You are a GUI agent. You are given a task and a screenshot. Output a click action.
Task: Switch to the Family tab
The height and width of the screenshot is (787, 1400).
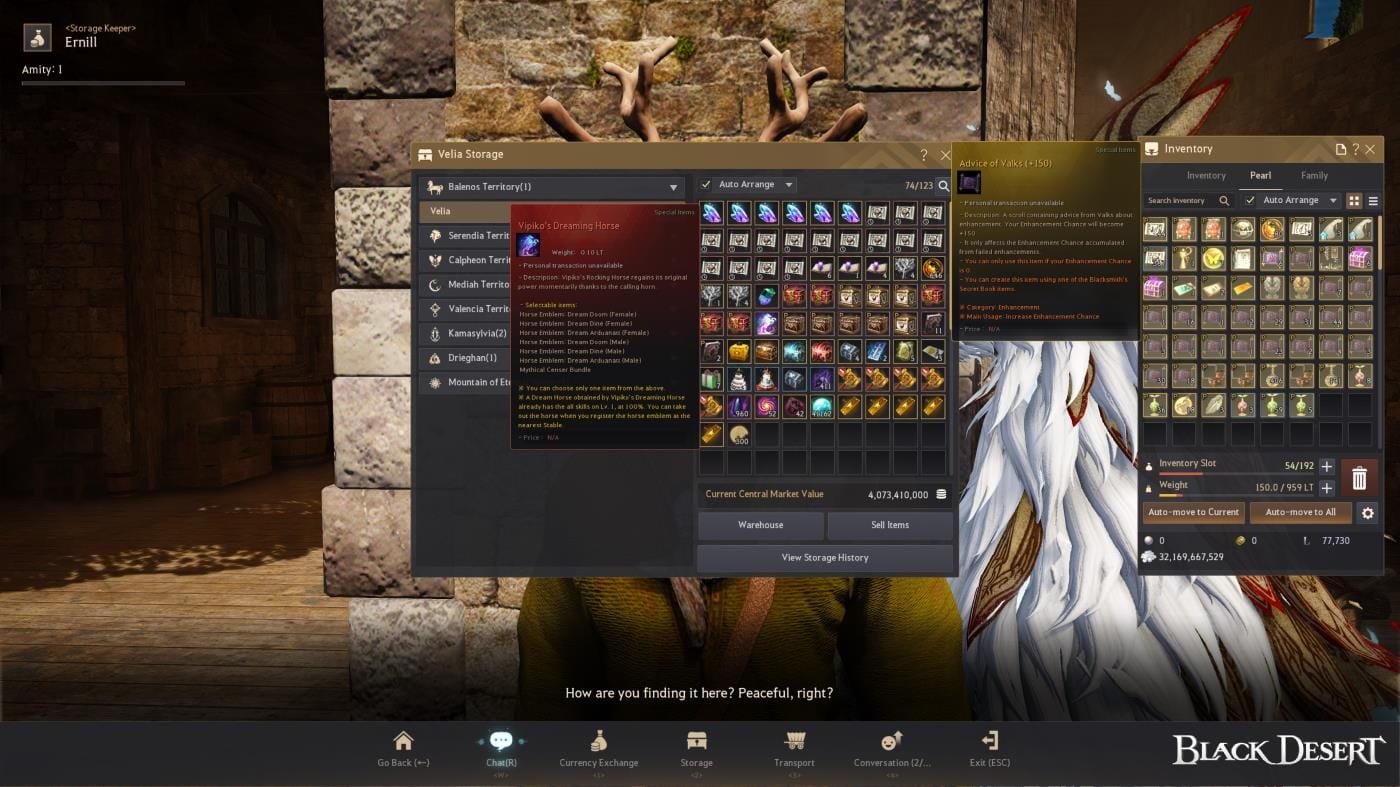point(1314,176)
